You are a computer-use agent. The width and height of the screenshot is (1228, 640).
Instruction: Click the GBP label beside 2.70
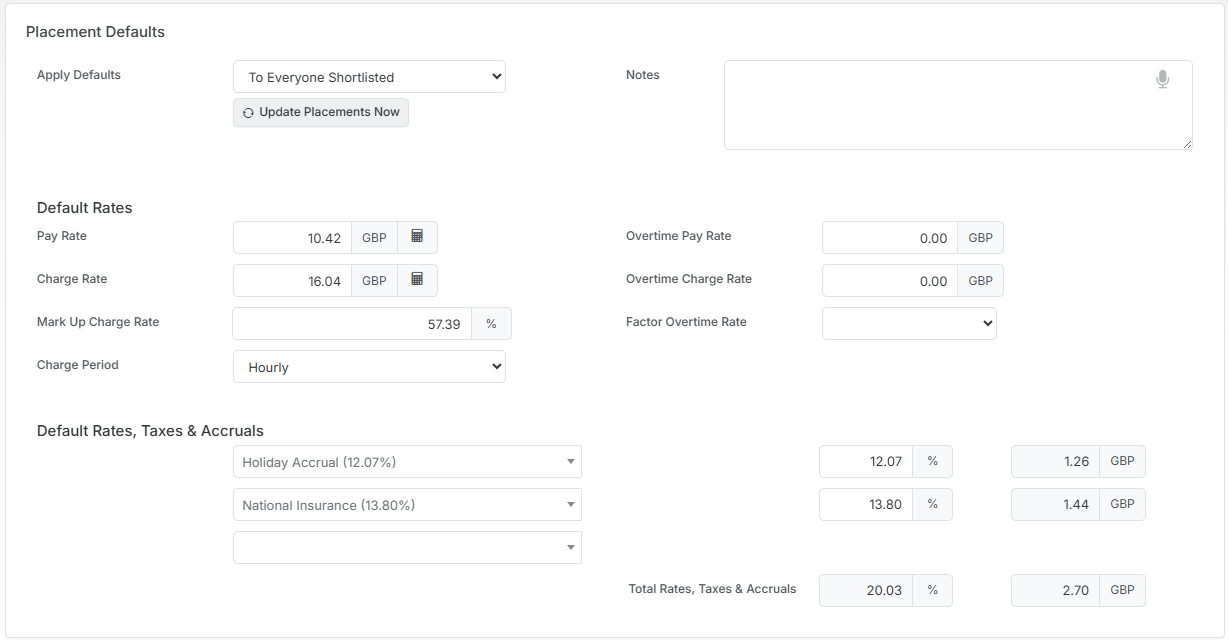tap(1123, 590)
